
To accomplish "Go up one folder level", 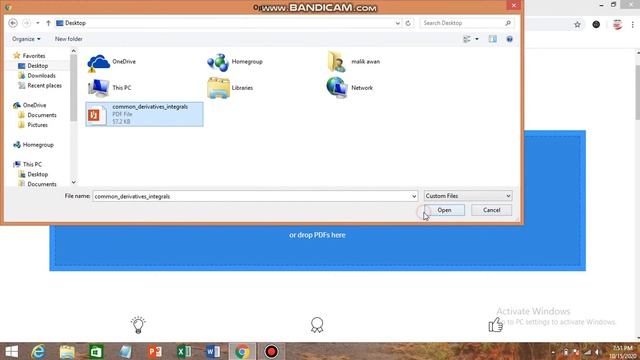I will click(x=48, y=23).
